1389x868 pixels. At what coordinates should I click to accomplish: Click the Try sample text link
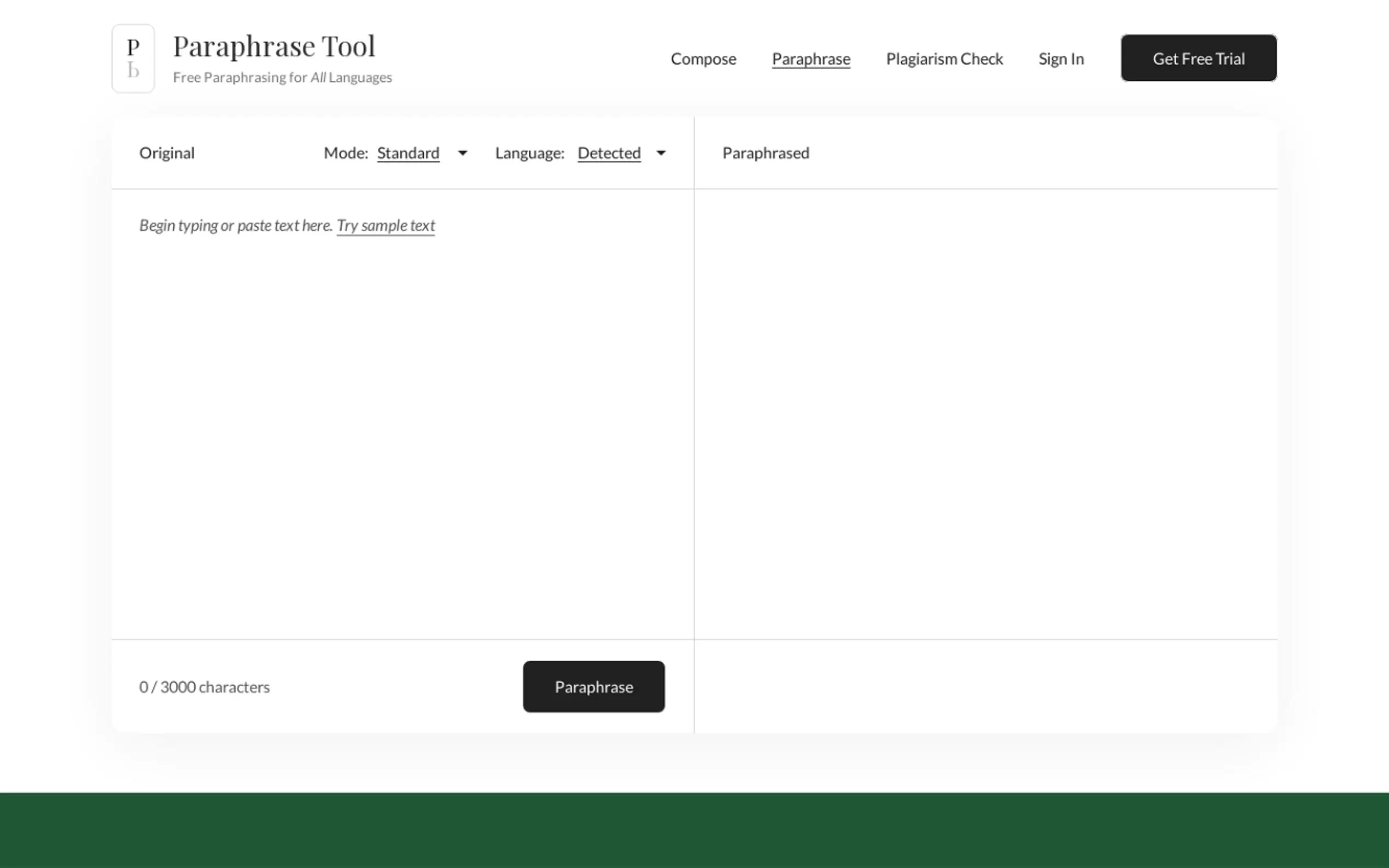click(386, 226)
